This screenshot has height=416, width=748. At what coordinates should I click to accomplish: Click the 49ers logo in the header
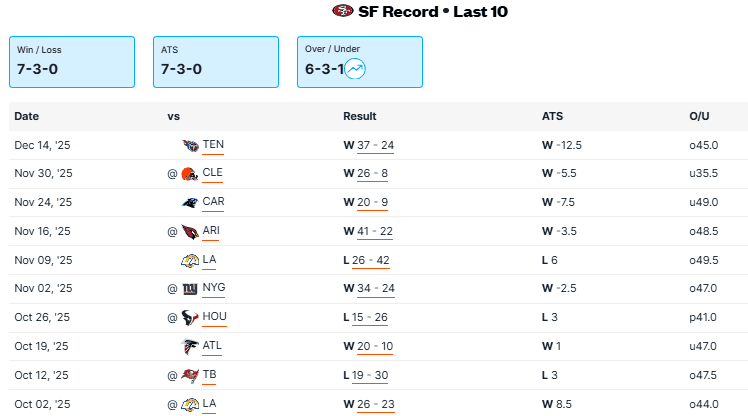pyautogui.click(x=343, y=11)
